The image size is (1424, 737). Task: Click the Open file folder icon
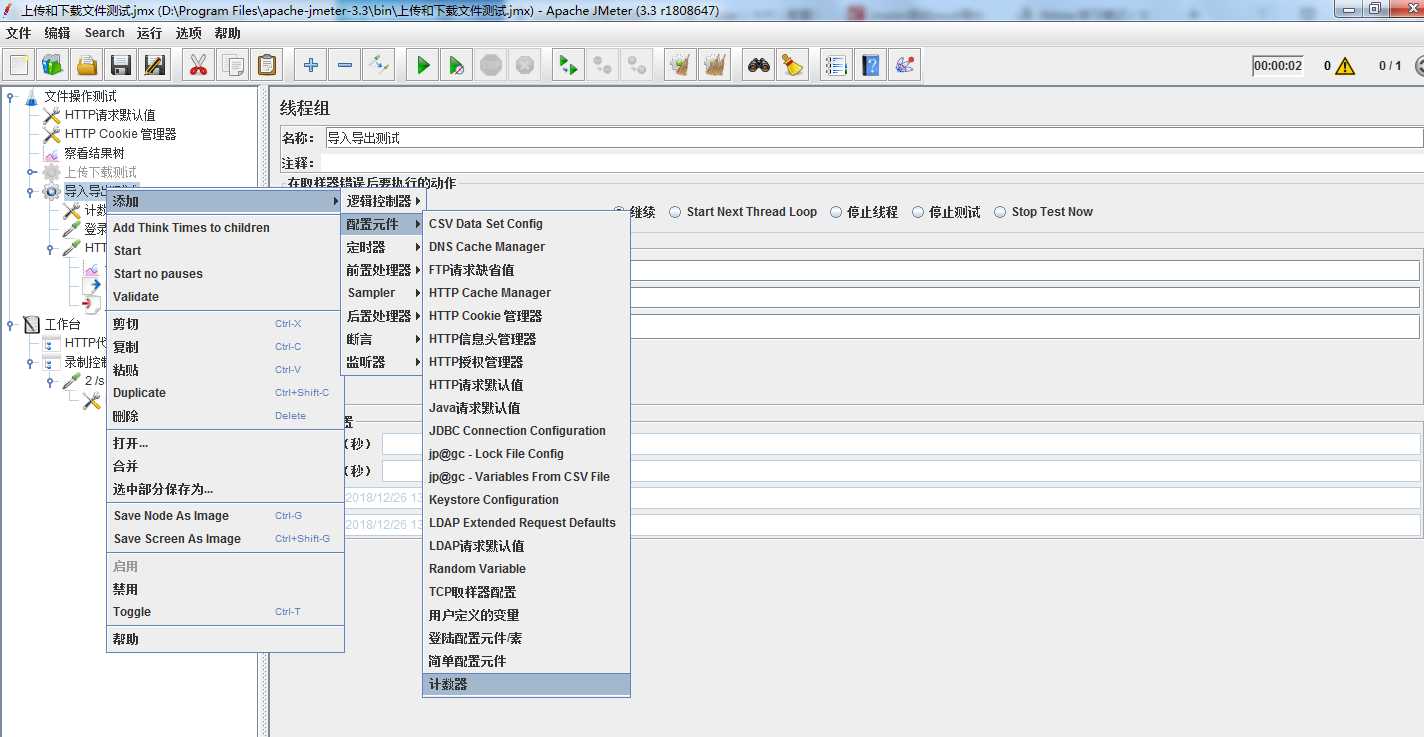click(x=87, y=65)
